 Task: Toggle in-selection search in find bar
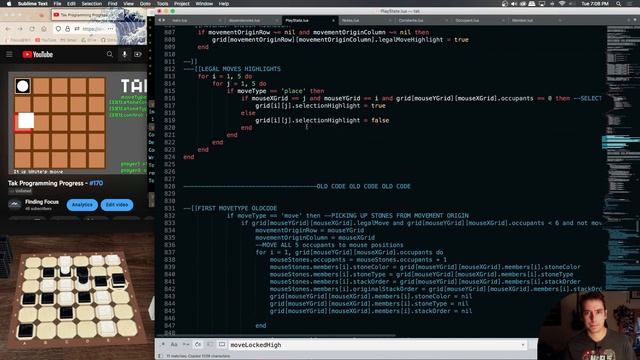click(210, 344)
